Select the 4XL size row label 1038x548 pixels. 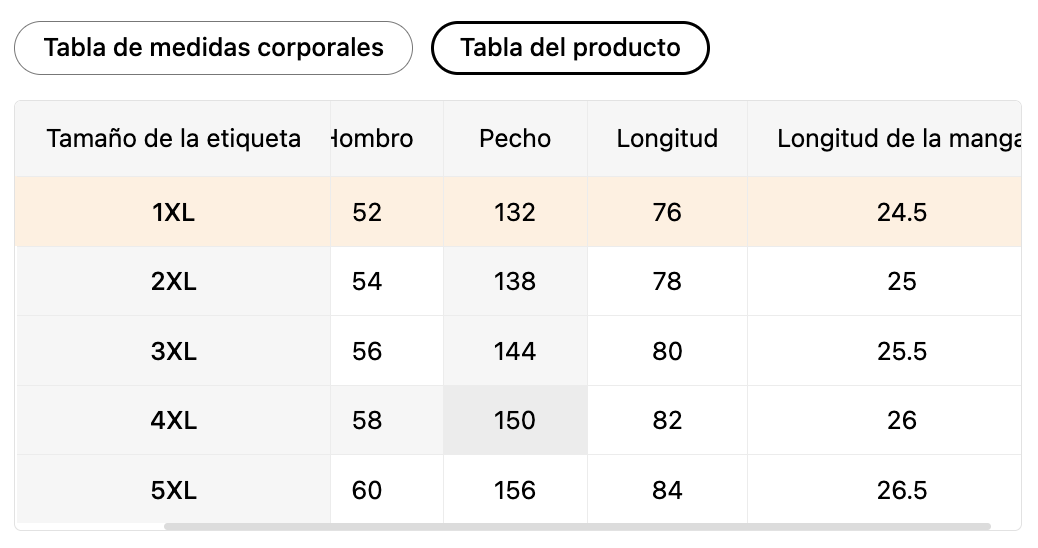pos(173,421)
